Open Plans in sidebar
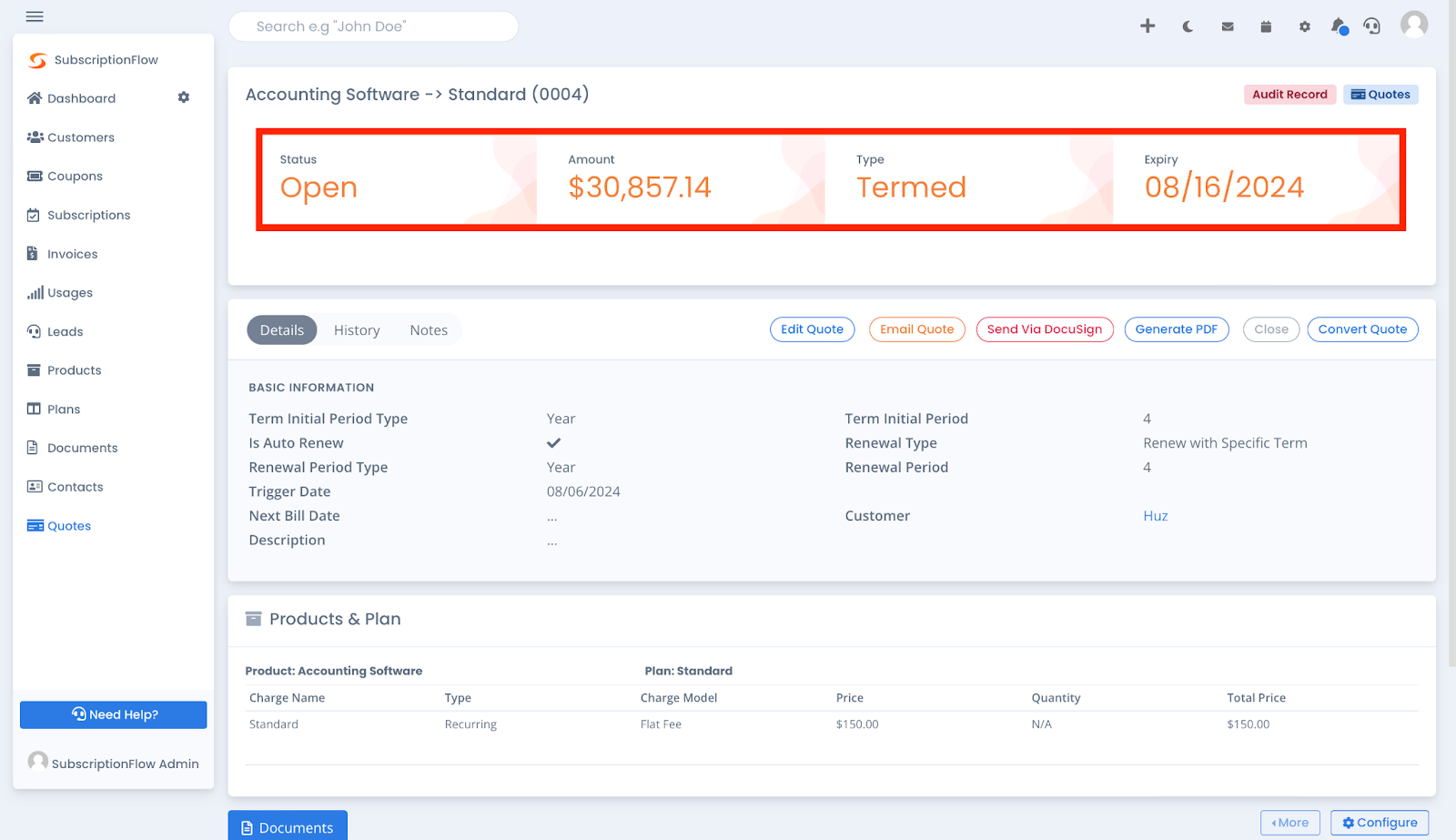This screenshot has height=840, width=1456. (54, 410)
